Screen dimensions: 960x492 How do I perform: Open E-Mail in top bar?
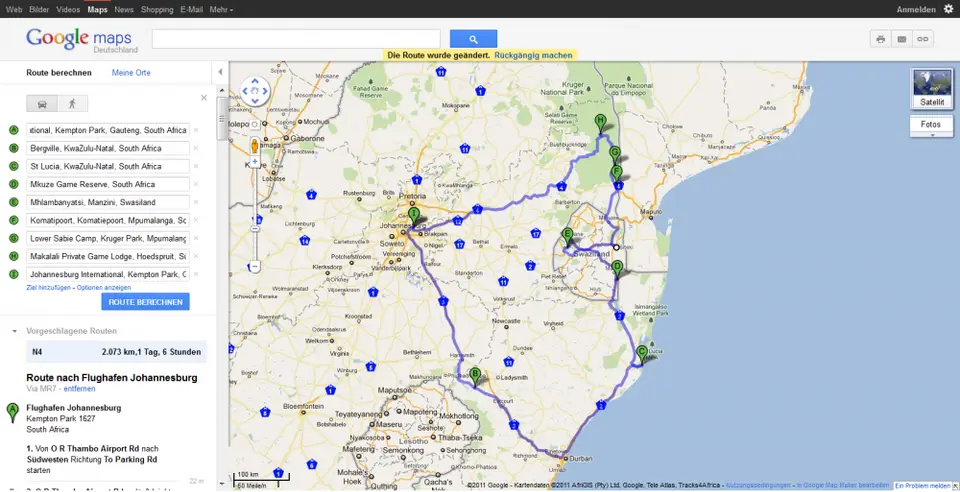[192, 9]
